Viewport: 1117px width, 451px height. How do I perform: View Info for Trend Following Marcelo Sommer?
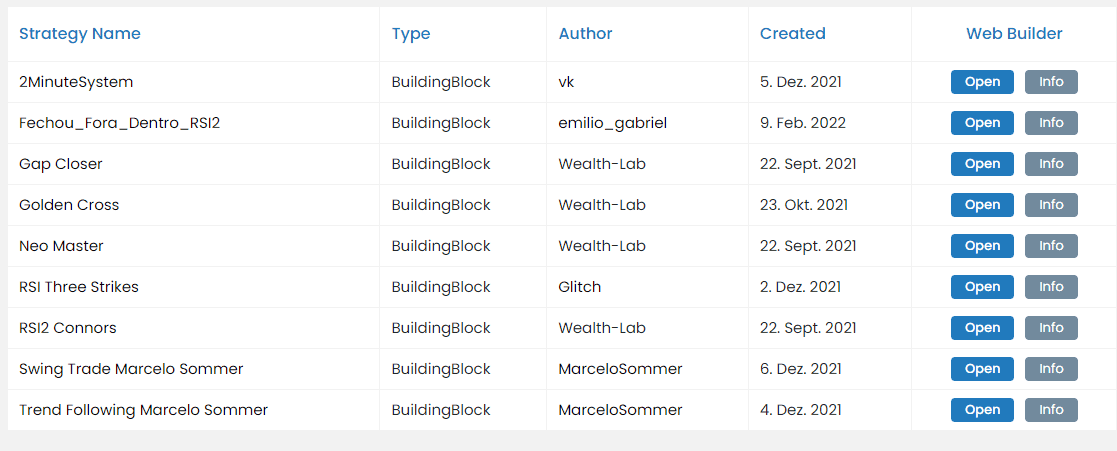point(1051,410)
